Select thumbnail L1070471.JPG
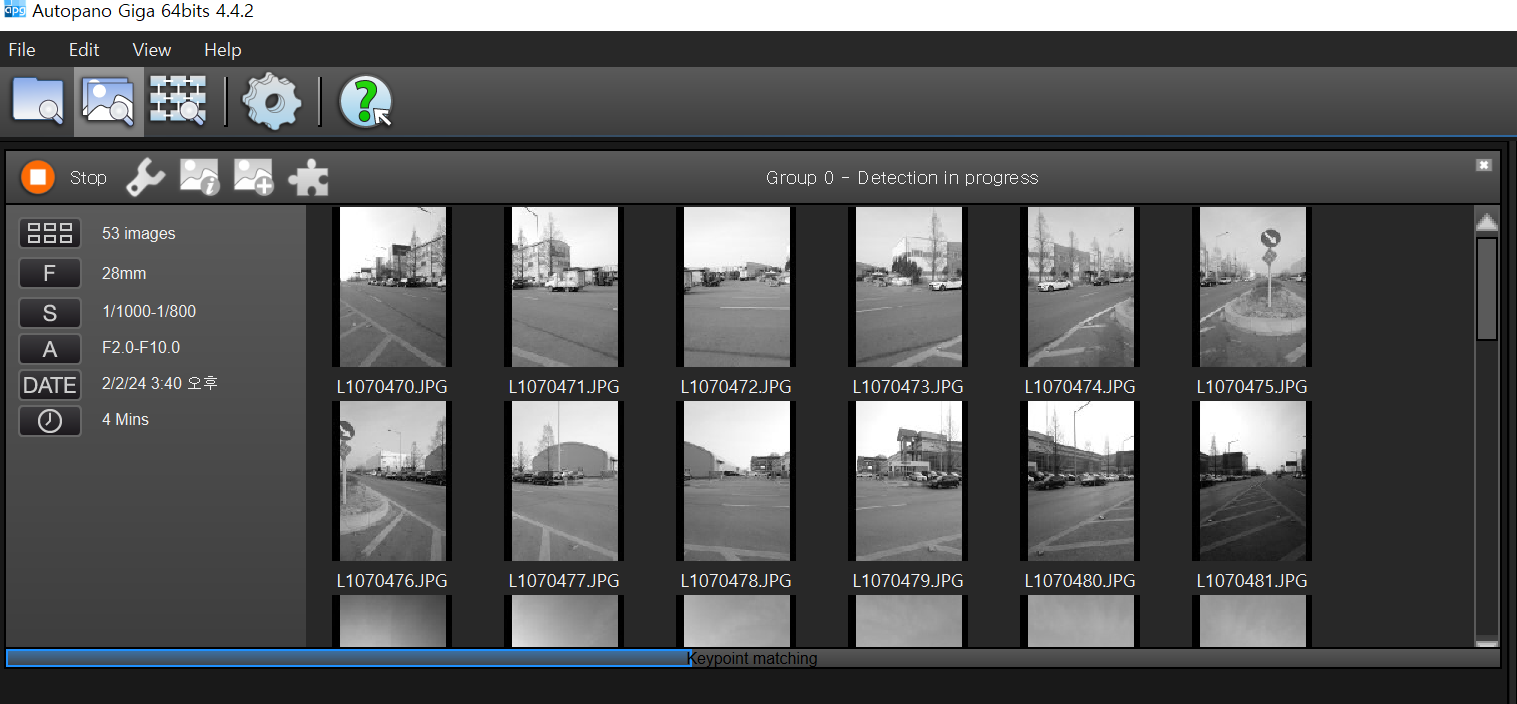The image size is (1517, 704). click(564, 287)
